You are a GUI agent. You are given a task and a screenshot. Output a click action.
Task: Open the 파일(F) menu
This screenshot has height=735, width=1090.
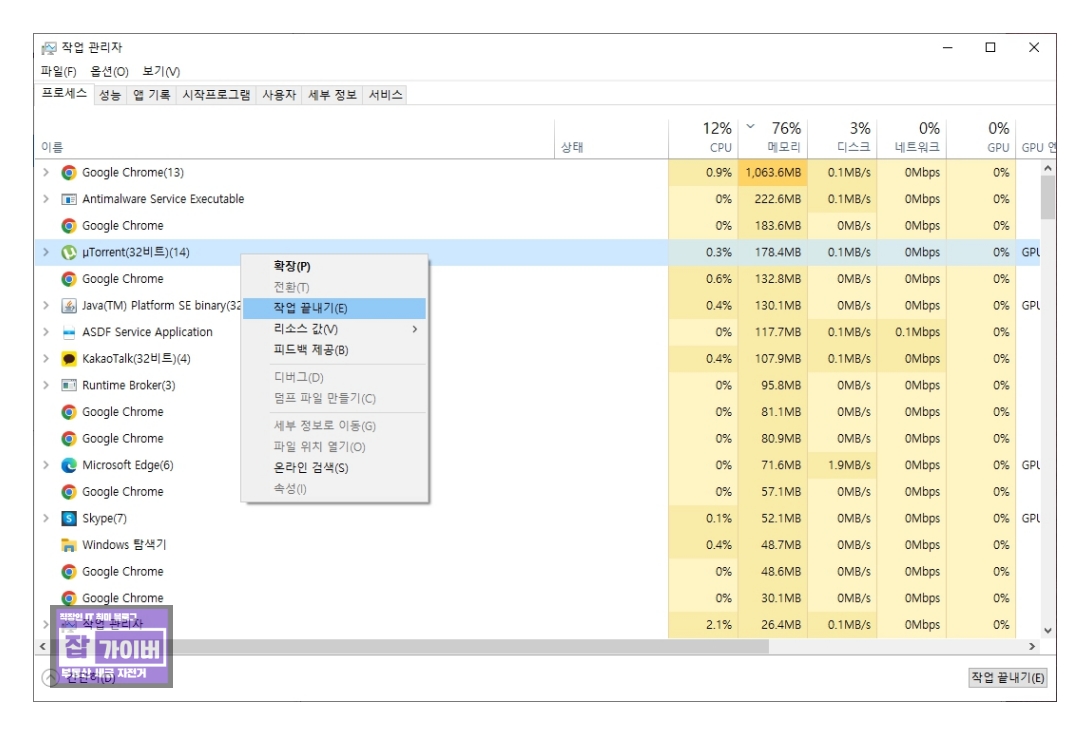pos(58,71)
